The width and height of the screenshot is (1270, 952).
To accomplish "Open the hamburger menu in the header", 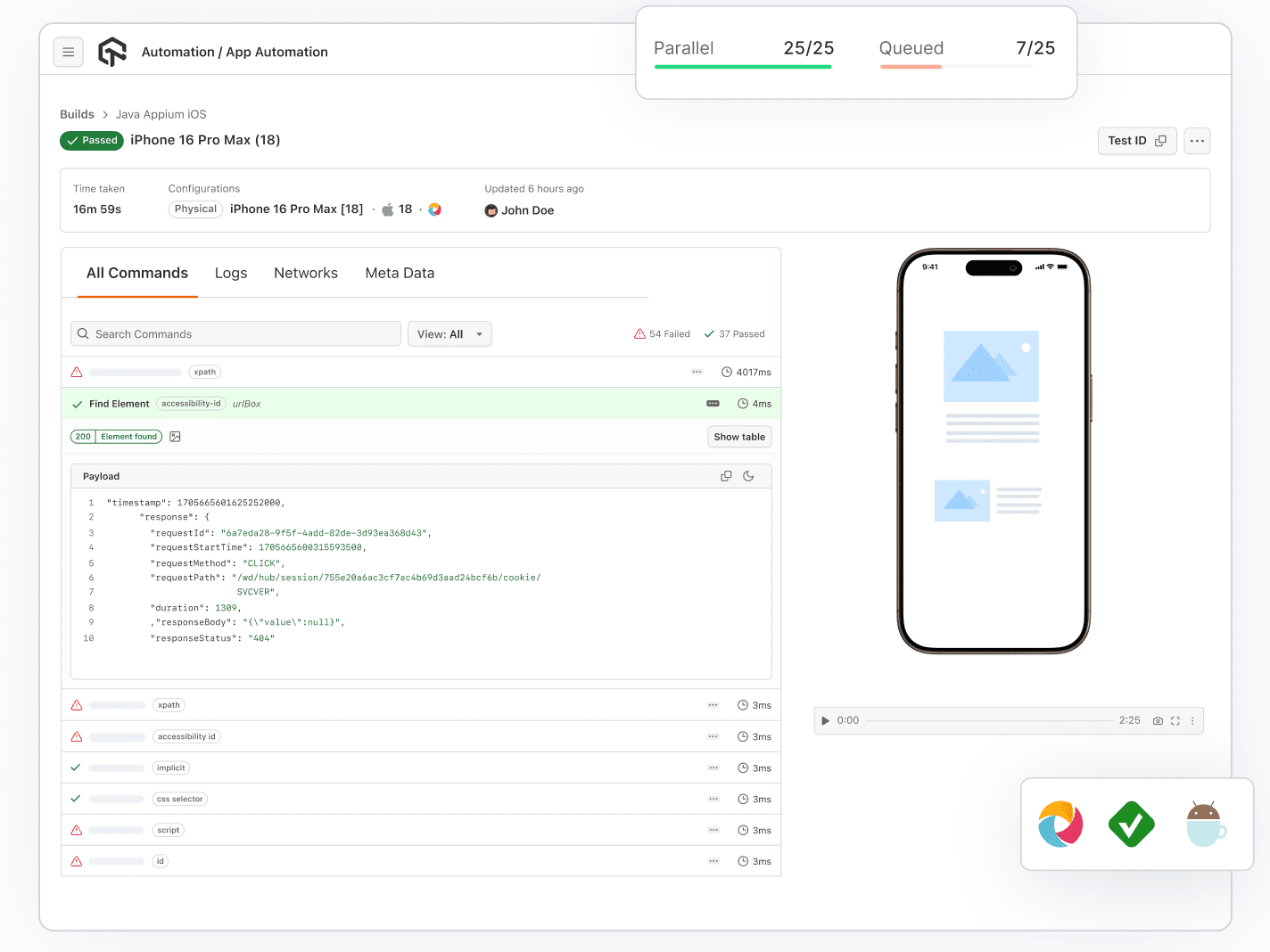I will 69,52.
